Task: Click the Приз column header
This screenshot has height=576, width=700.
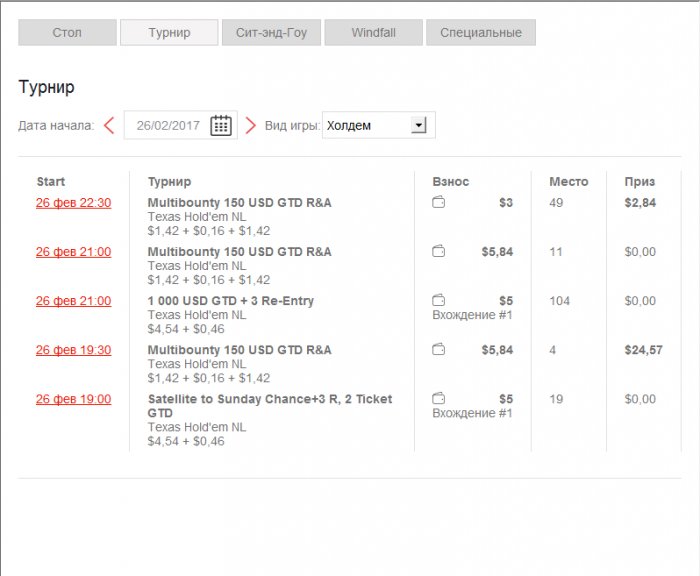Action: click(x=639, y=182)
